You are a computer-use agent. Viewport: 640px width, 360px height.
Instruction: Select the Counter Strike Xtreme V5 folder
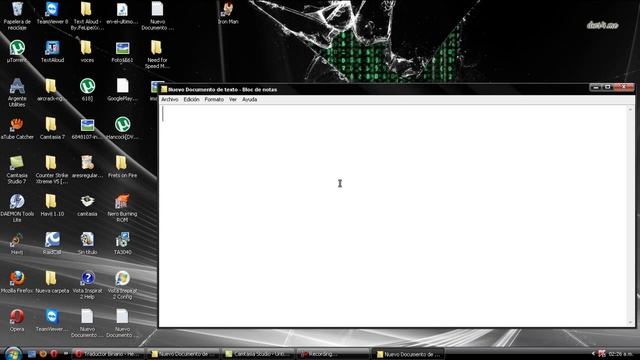tap(51, 170)
